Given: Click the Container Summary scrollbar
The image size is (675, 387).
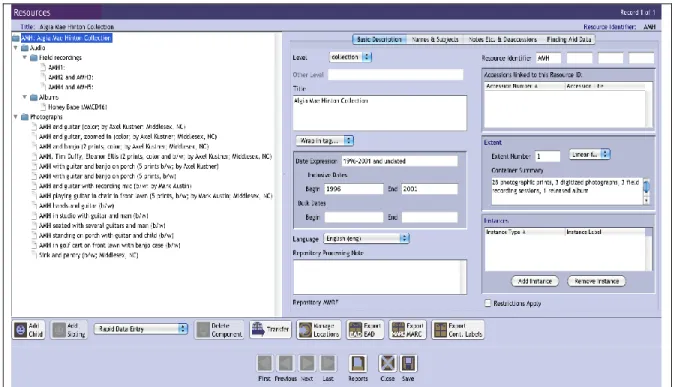Looking at the screenshot, I should coord(646,191).
